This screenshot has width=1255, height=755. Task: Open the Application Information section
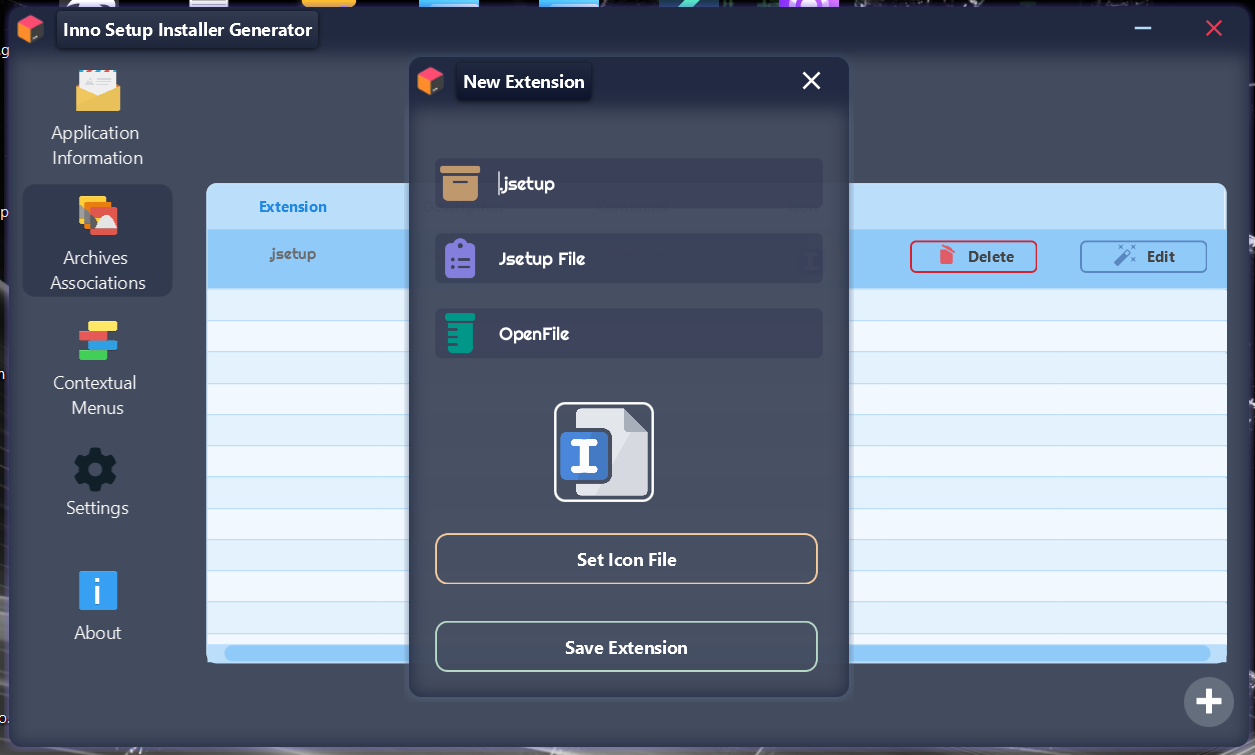(97, 118)
